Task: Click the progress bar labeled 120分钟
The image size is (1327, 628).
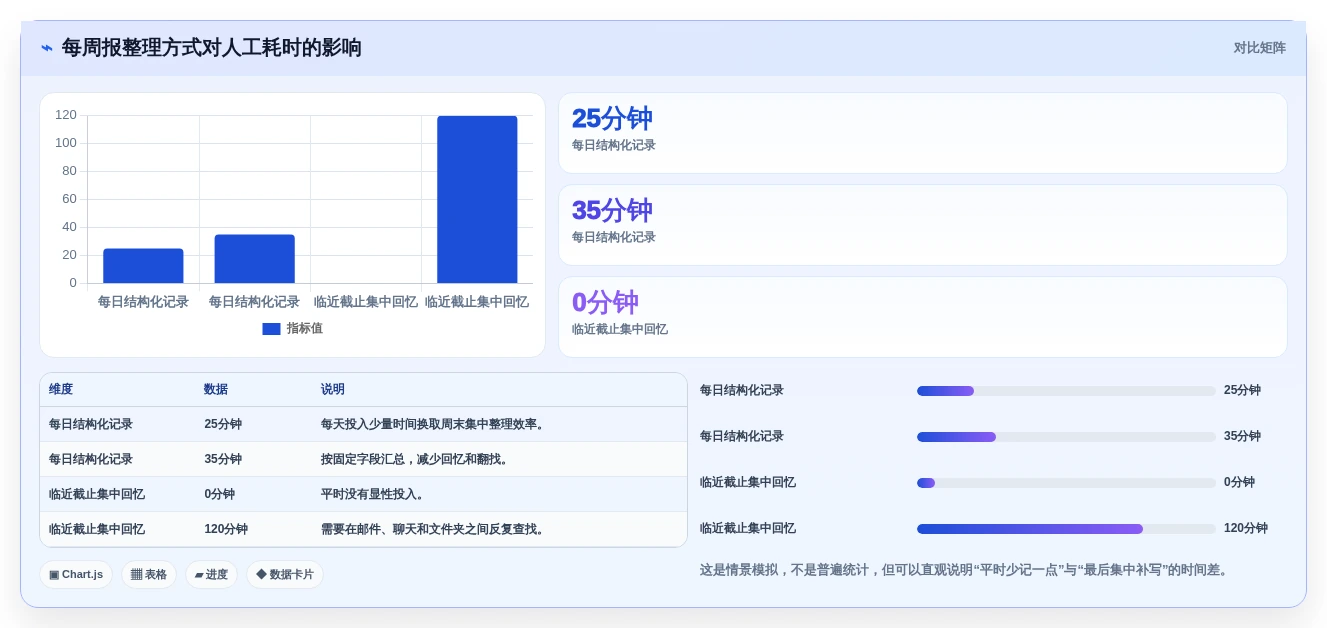Action: pyautogui.click(x=1066, y=529)
